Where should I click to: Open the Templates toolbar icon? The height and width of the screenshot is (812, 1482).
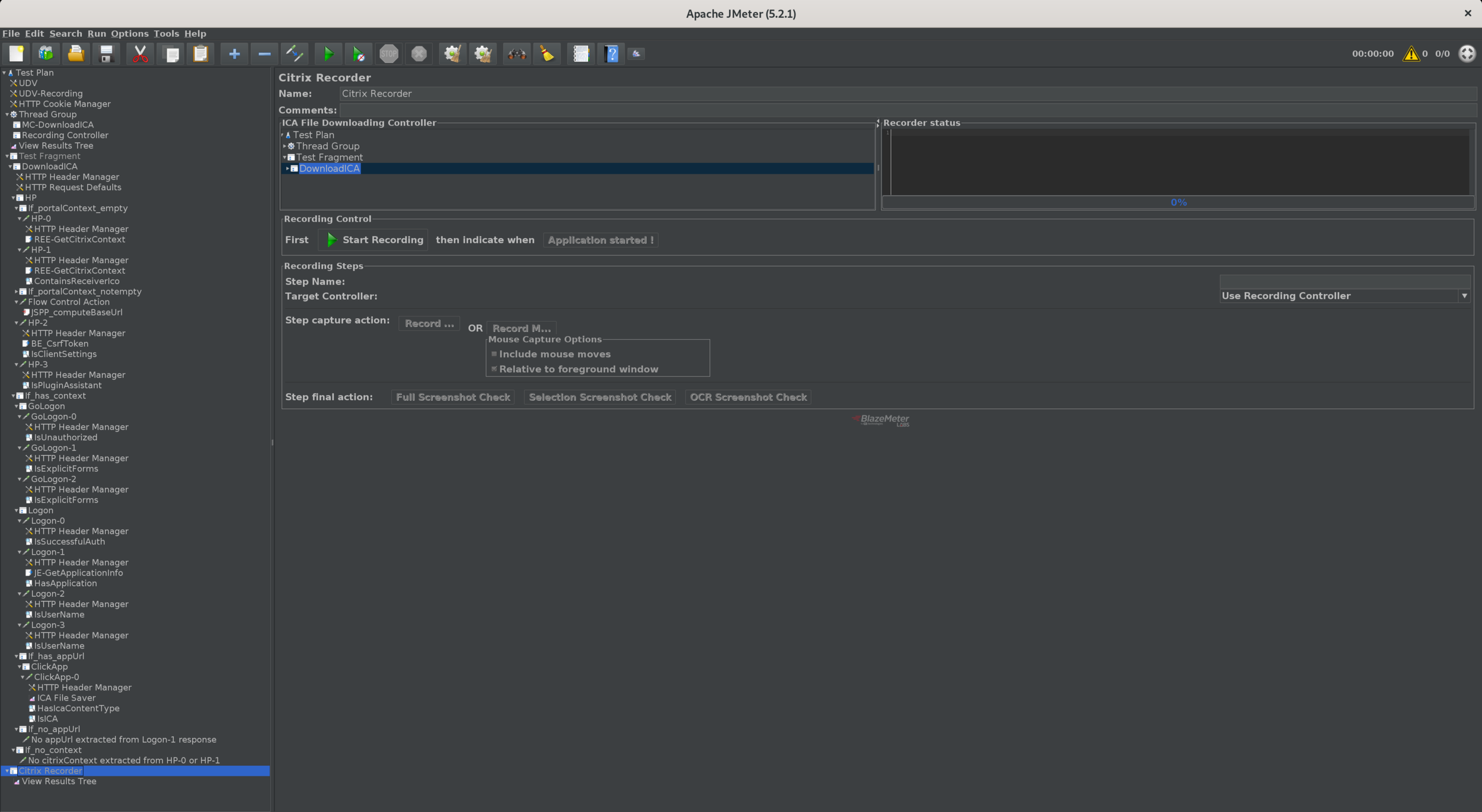coord(46,53)
